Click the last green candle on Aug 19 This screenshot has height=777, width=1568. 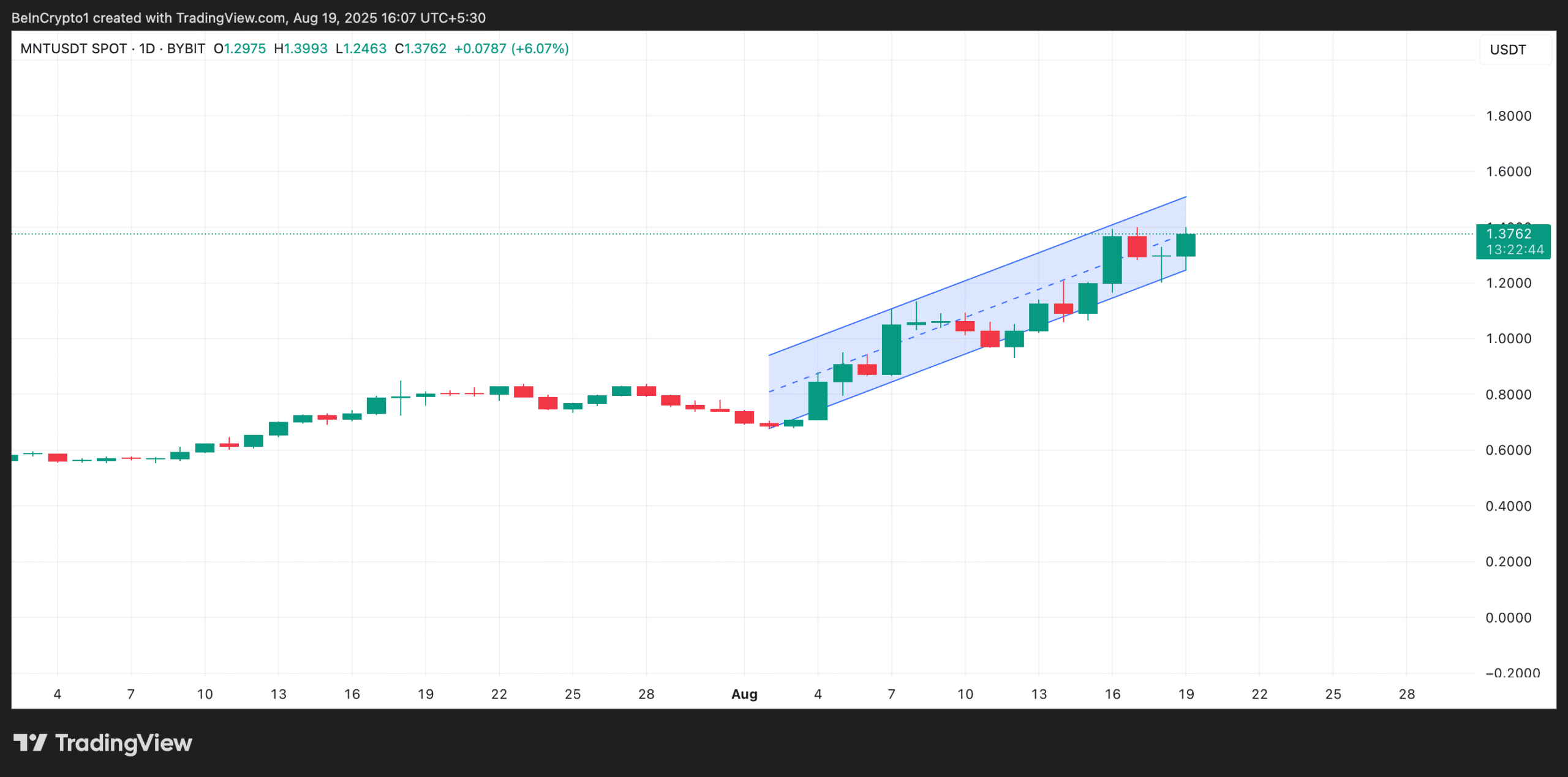click(x=1186, y=245)
